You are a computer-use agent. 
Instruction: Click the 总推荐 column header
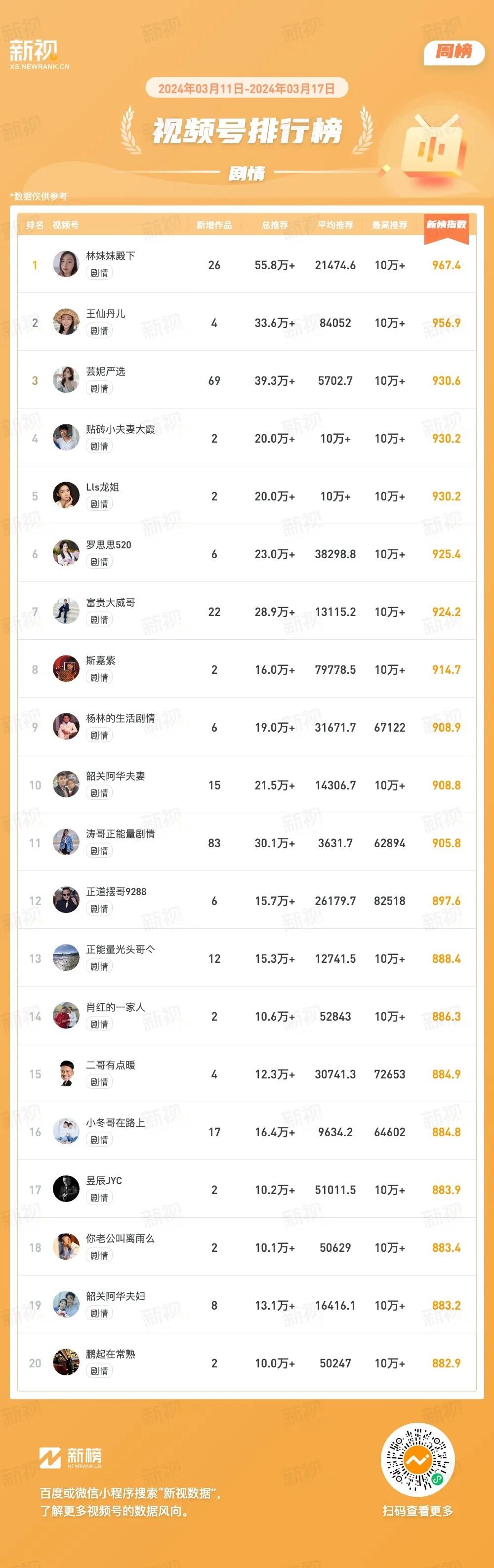pyautogui.click(x=274, y=225)
